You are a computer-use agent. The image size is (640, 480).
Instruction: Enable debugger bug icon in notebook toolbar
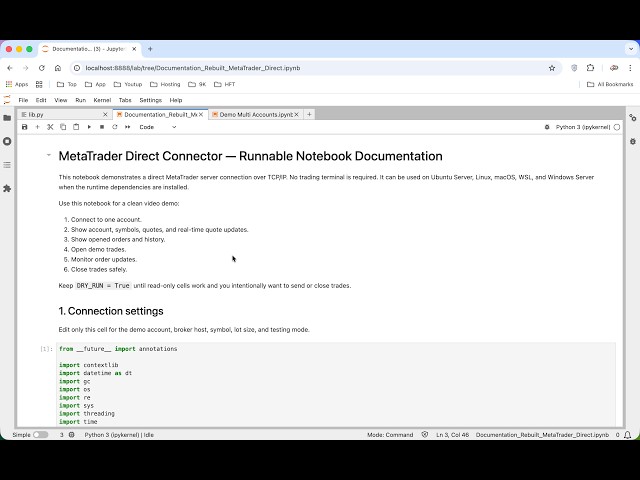[547, 127]
